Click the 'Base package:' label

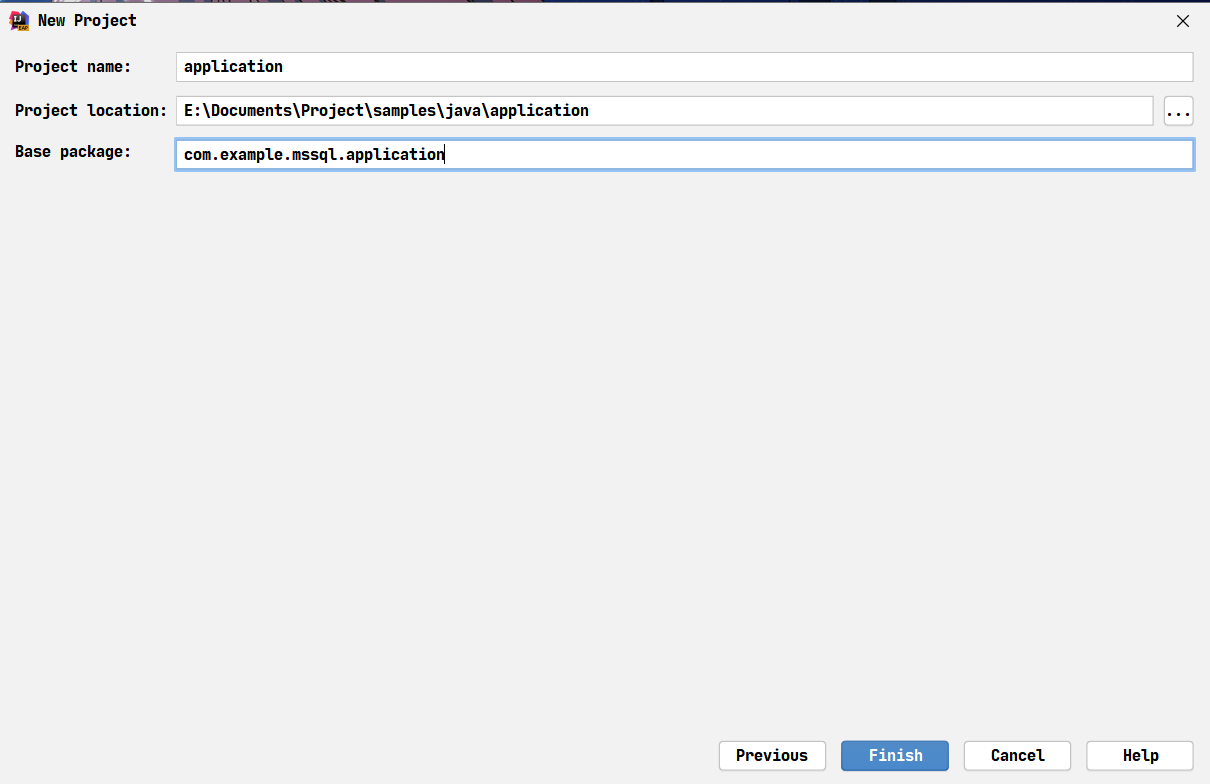click(73, 152)
